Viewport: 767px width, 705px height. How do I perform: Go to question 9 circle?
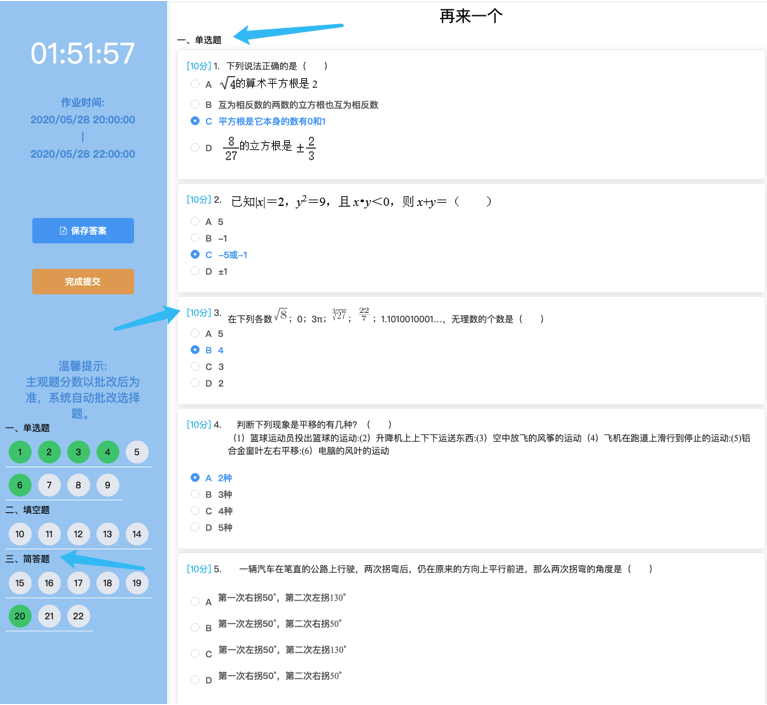click(108, 485)
